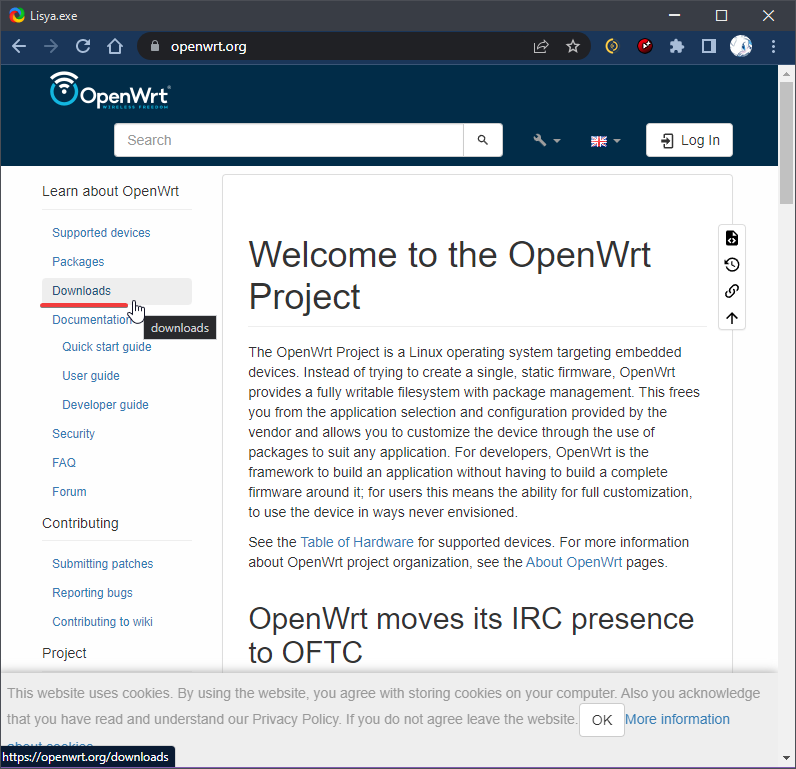Open browser three-dot menu

click(x=773, y=47)
